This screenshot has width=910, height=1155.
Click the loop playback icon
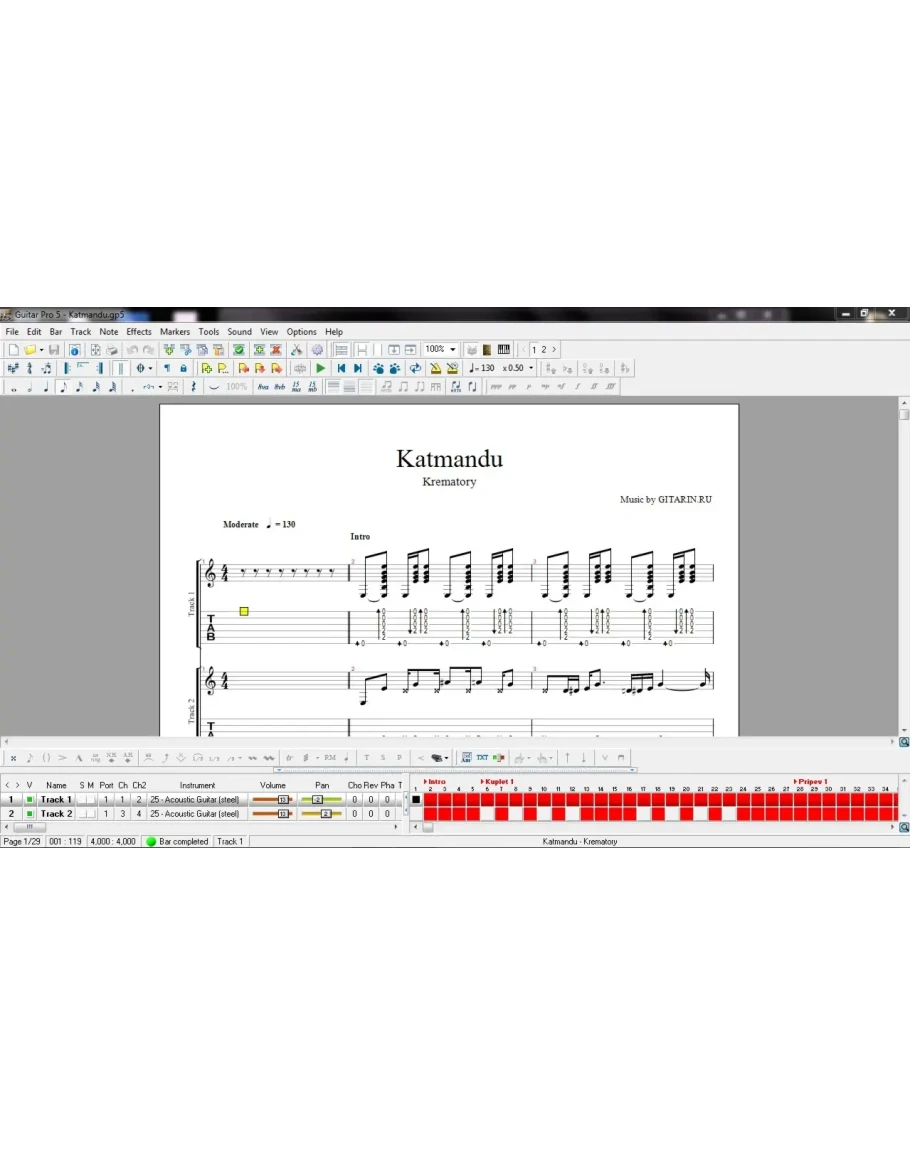(x=415, y=368)
